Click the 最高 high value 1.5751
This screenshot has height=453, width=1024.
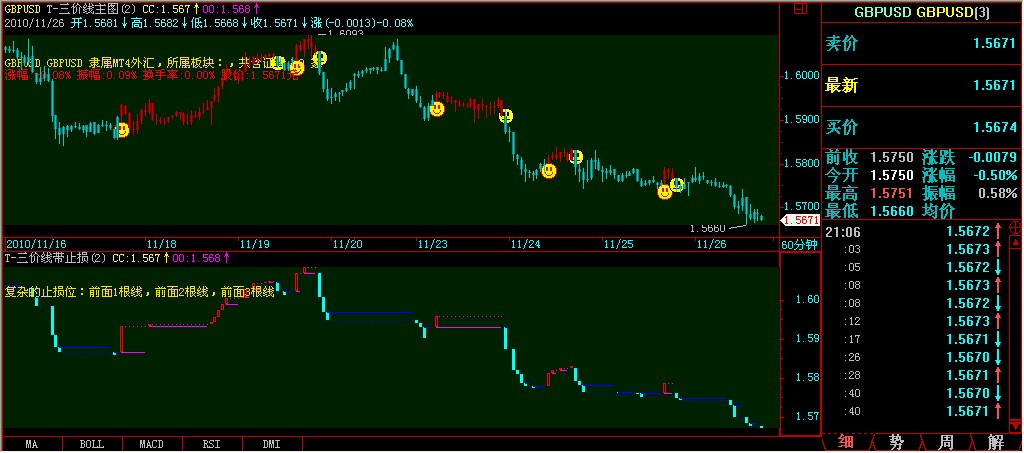891,193
